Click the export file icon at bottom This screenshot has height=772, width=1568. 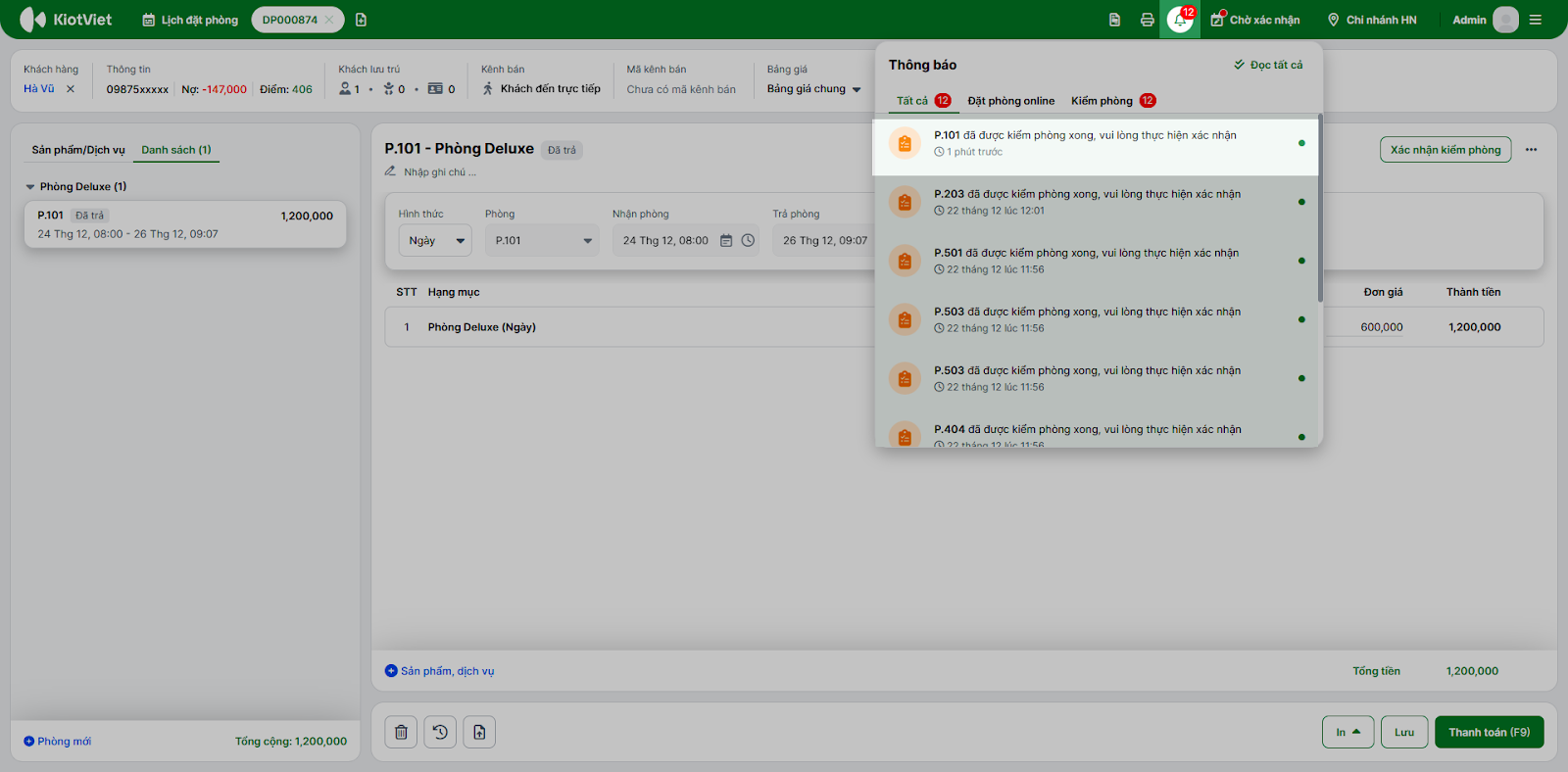point(479,732)
